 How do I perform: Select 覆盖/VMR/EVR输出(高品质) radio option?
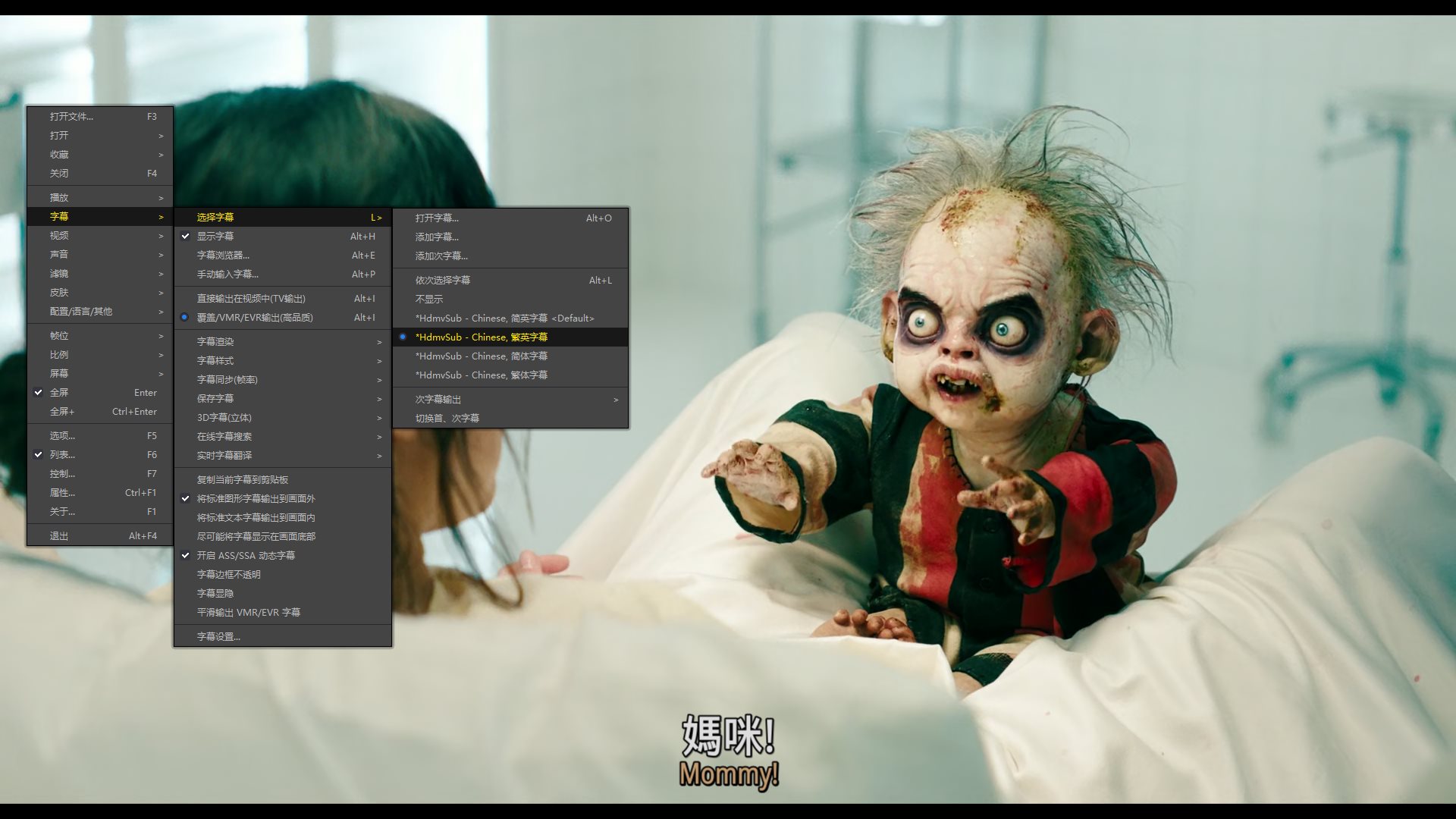[254, 317]
